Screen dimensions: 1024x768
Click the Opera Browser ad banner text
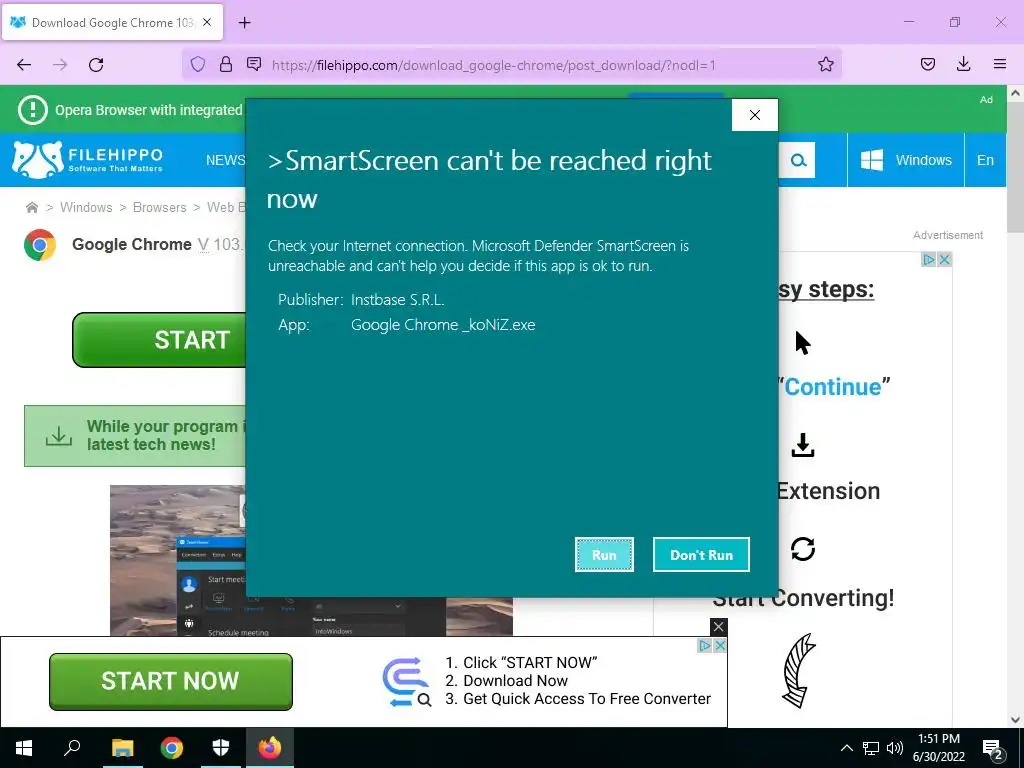(x=148, y=110)
